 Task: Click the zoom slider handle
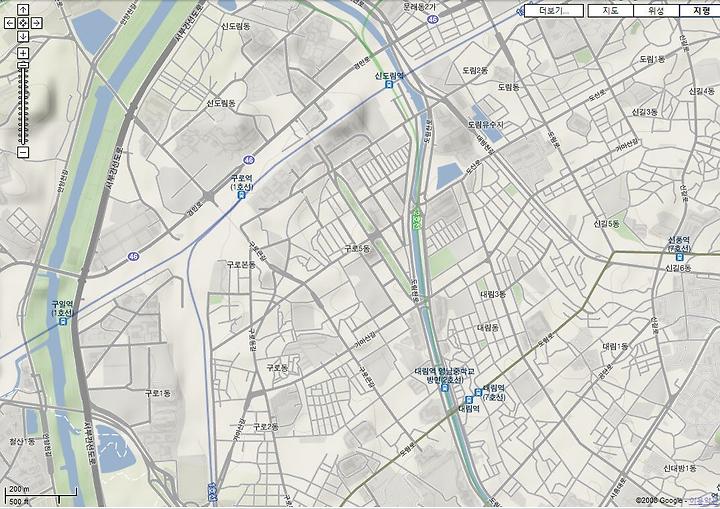pos(23,66)
